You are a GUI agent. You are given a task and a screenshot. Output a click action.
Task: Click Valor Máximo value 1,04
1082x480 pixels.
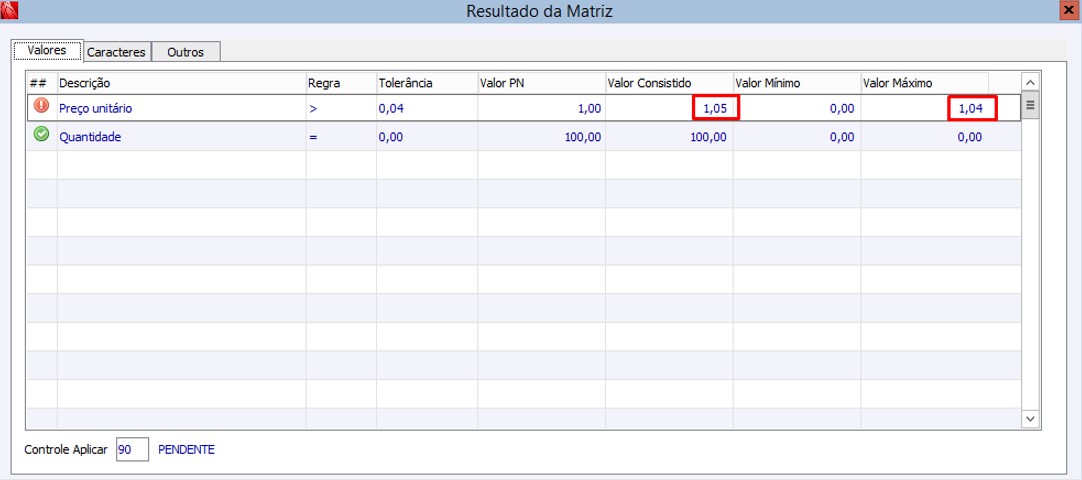971,108
